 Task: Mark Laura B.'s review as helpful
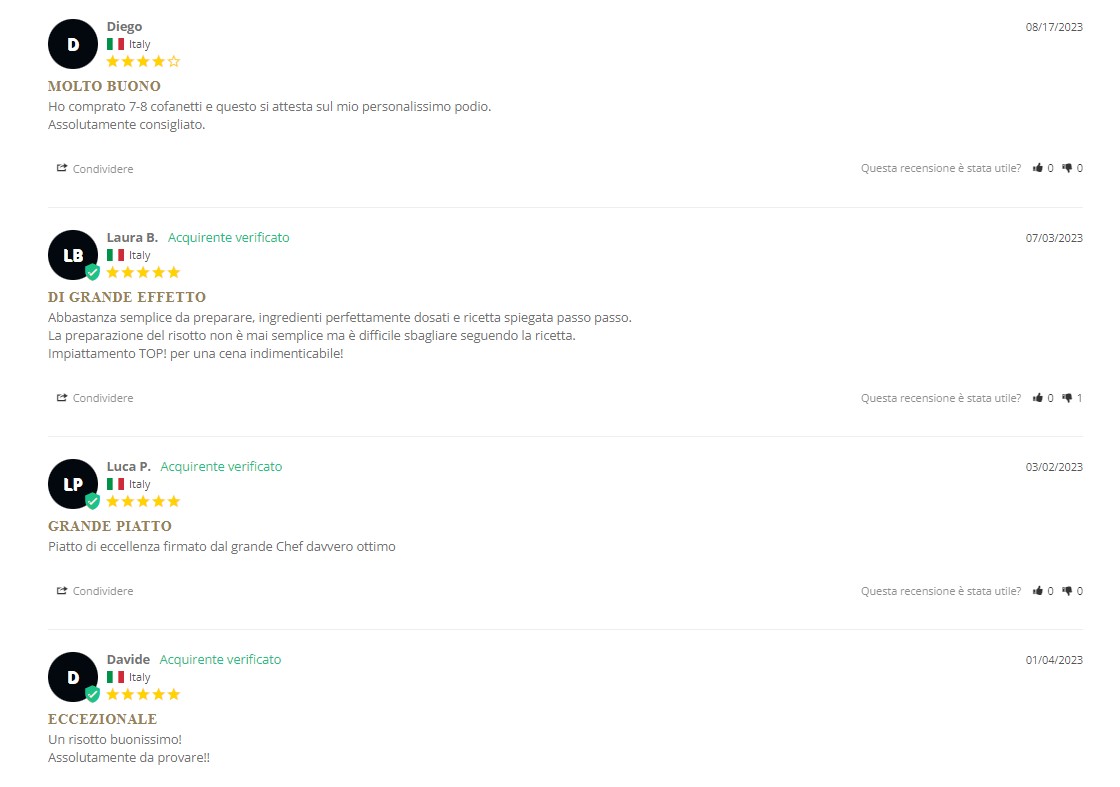[1037, 398]
